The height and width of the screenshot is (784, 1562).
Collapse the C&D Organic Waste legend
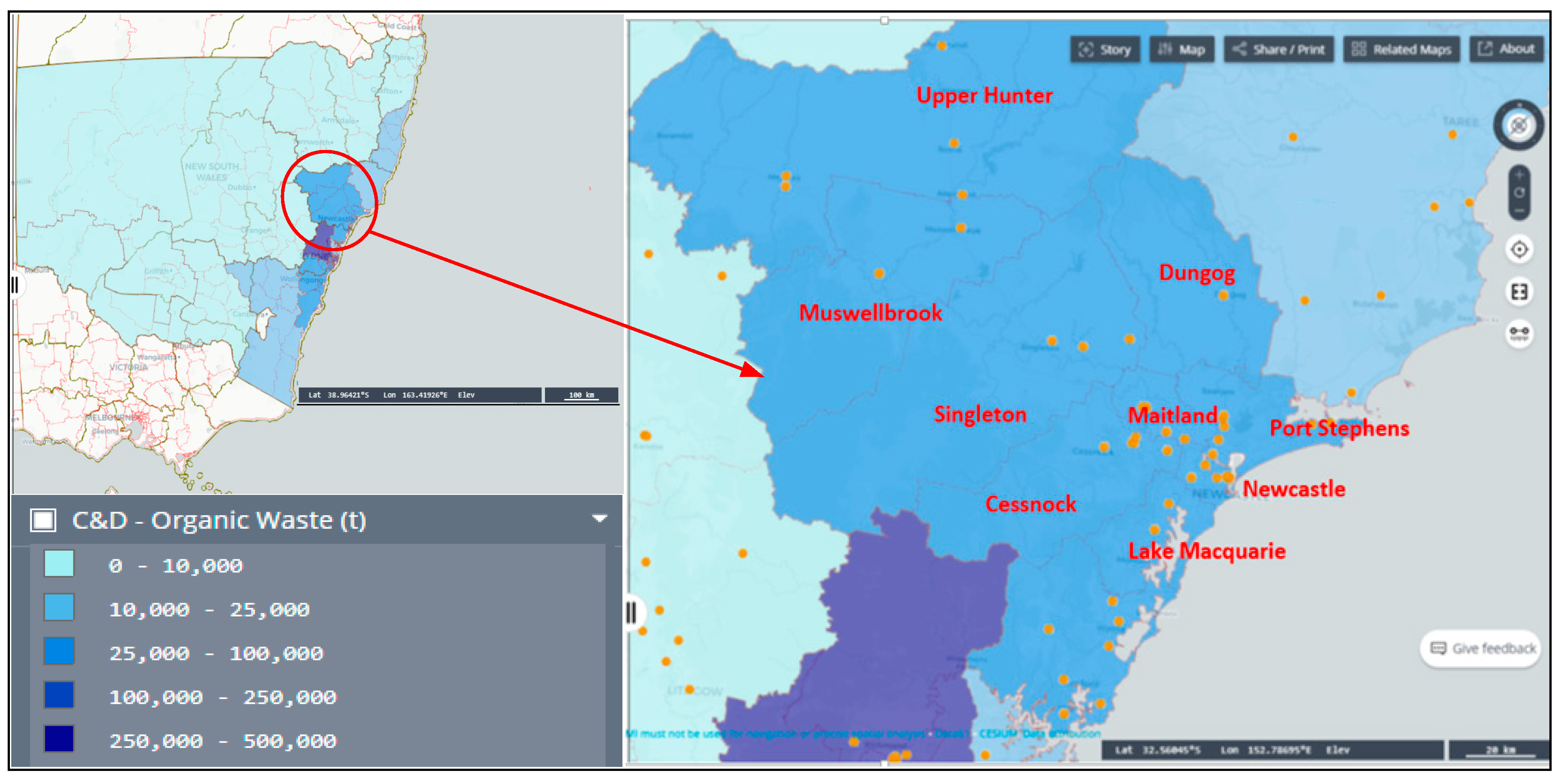coord(599,518)
